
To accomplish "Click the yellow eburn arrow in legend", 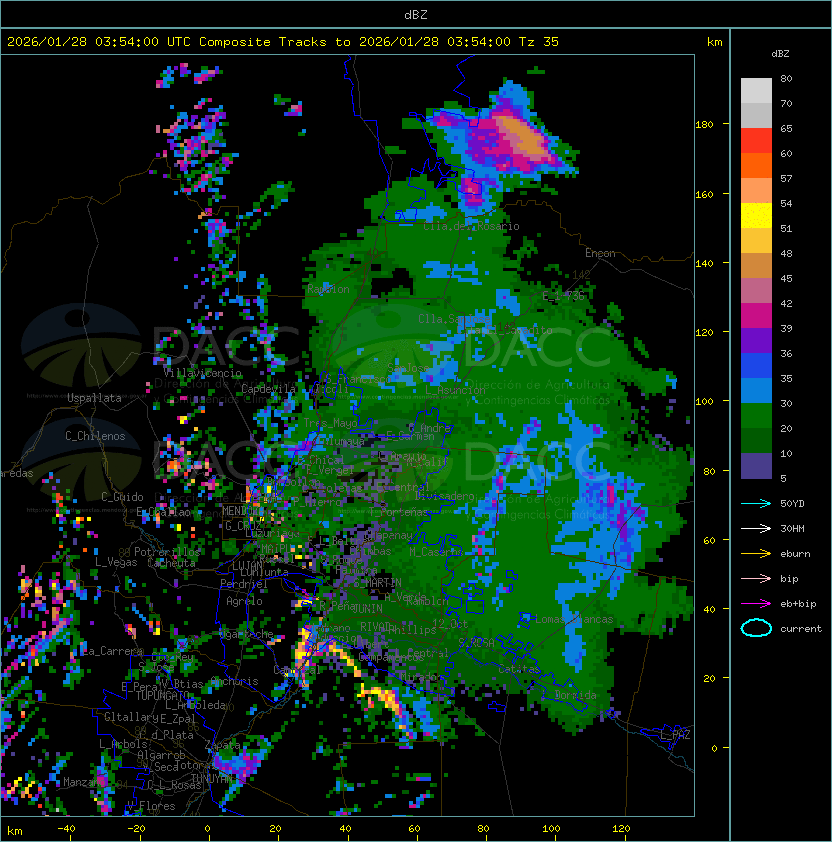I will (x=756, y=554).
